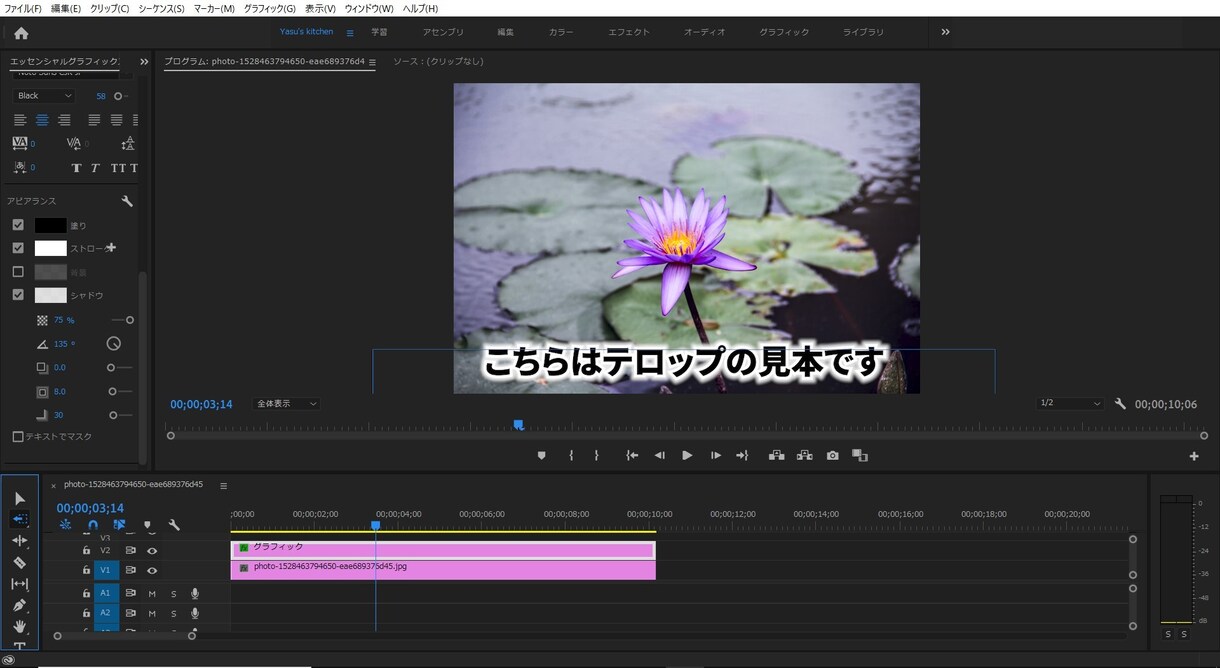Screen dimensions: 1220x668
Task: Expand Essential Graphics panel overflow
Action: (144, 62)
